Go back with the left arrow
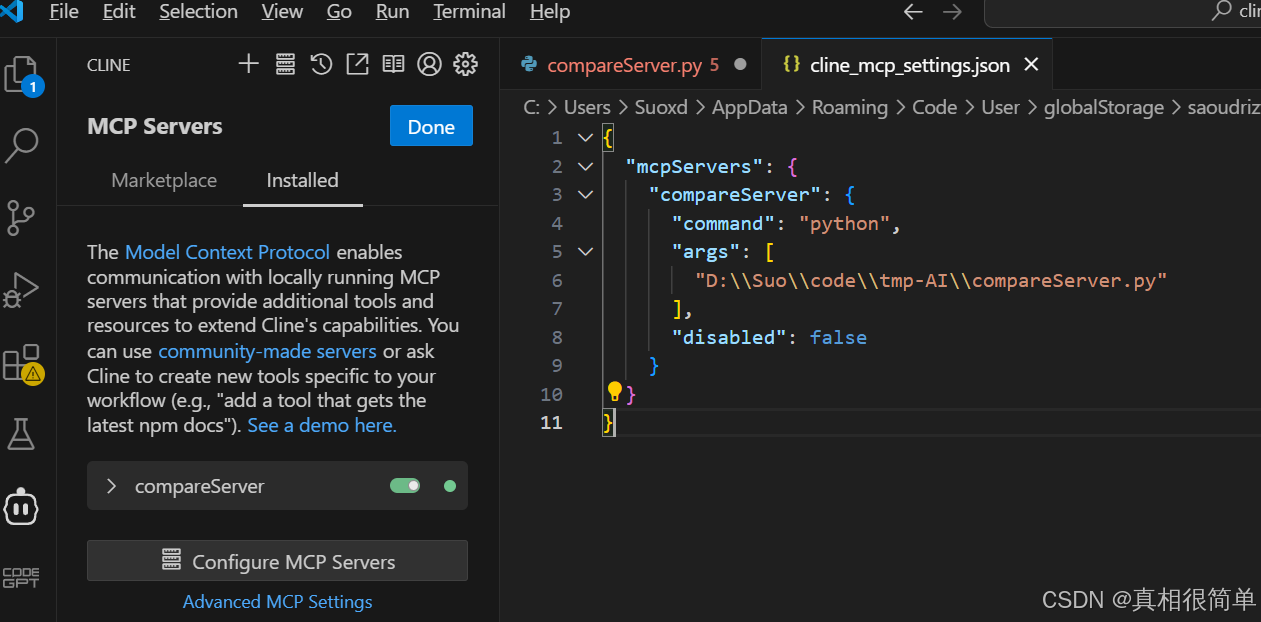The image size is (1261, 622). pyautogui.click(x=913, y=12)
